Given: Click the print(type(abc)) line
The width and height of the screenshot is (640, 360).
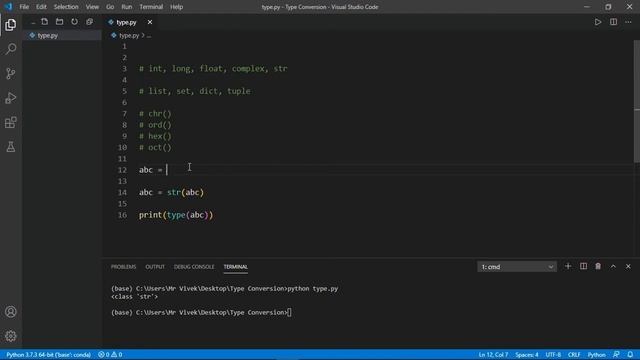Looking at the screenshot, I should [176, 215].
